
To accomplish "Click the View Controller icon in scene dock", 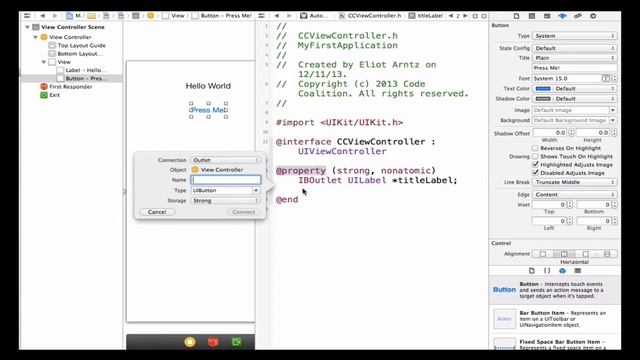I will pyautogui.click(x=190, y=342).
